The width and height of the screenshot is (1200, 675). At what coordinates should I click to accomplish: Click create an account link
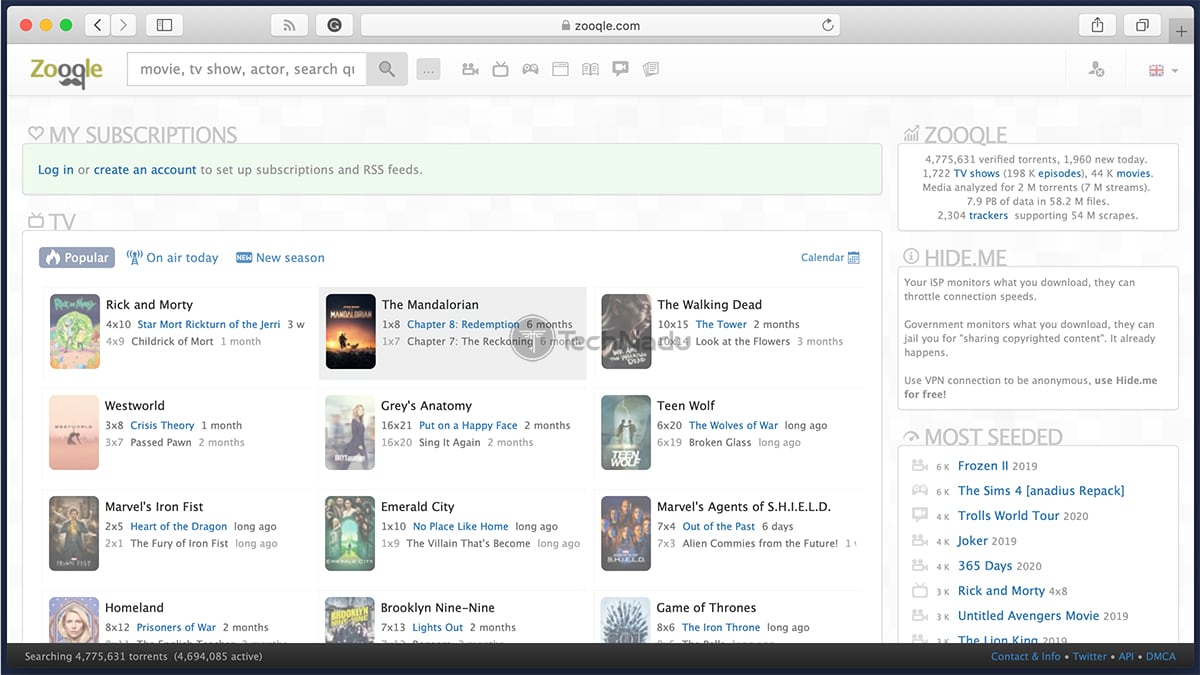(145, 170)
